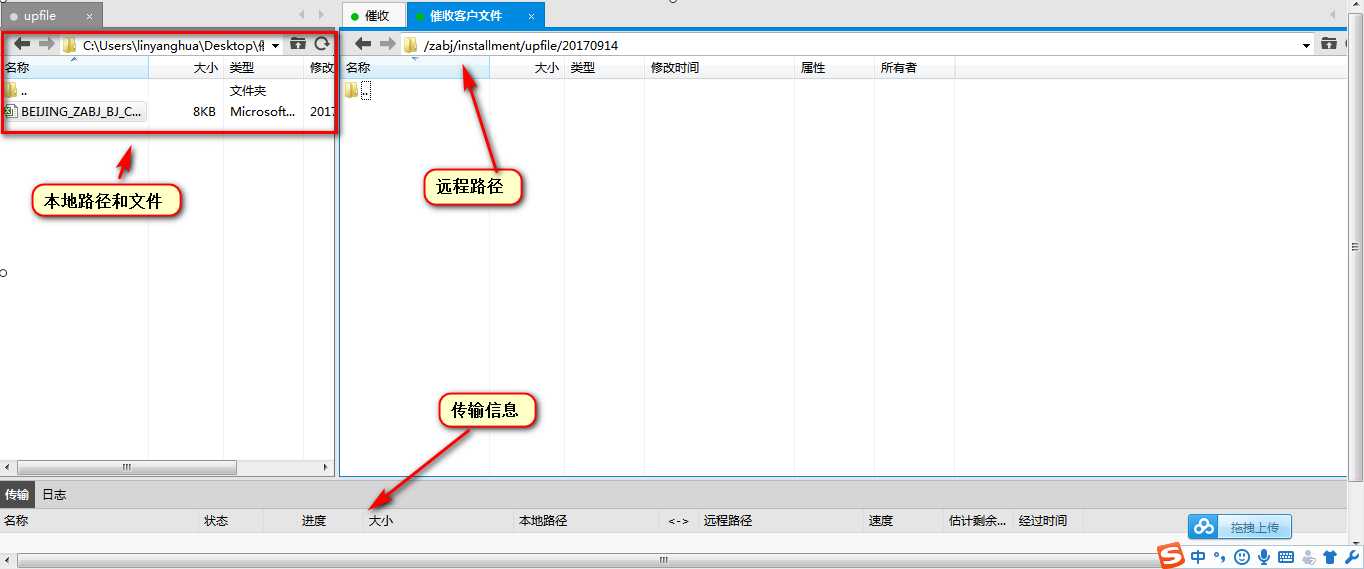This screenshot has width=1364, height=569.
Task: Click Baidu cloud icon on upload widget
Action: tap(1204, 526)
